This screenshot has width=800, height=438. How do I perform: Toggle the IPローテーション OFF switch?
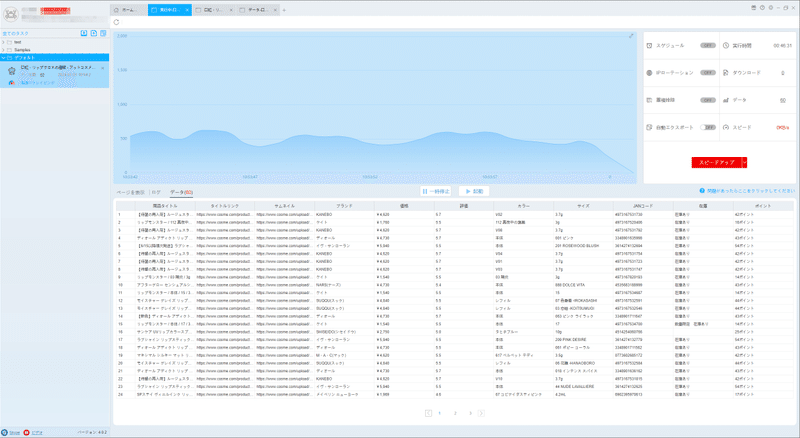pos(708,73)
